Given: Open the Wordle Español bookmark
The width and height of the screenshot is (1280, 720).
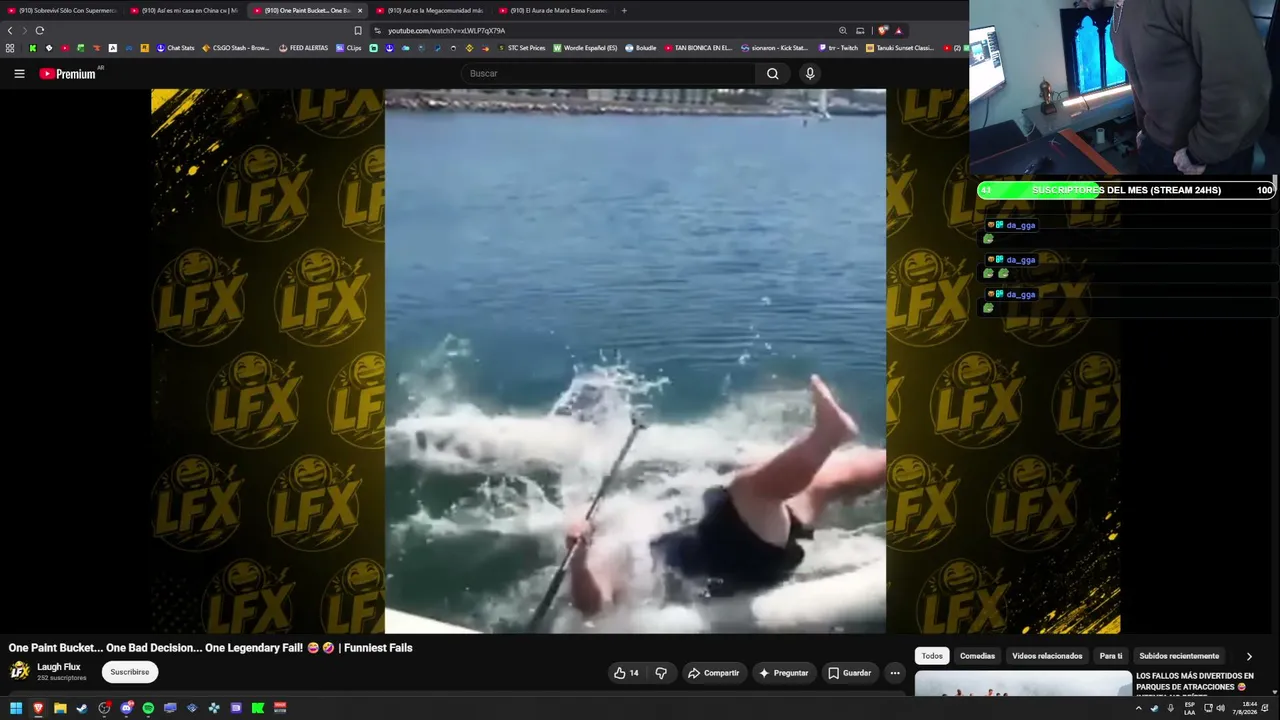Looking at the screenshot, I should (x=586, y=48).
